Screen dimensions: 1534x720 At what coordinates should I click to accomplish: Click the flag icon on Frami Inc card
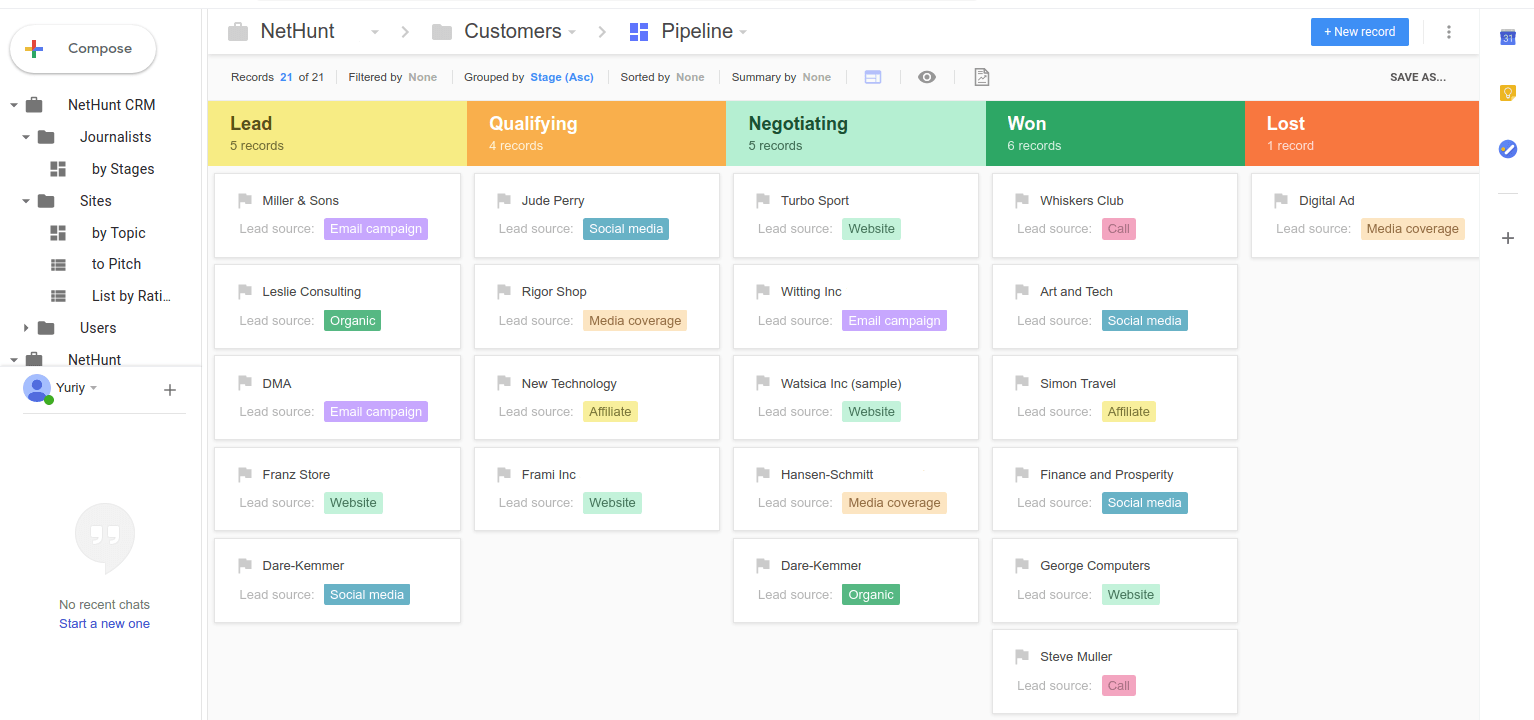504,475
